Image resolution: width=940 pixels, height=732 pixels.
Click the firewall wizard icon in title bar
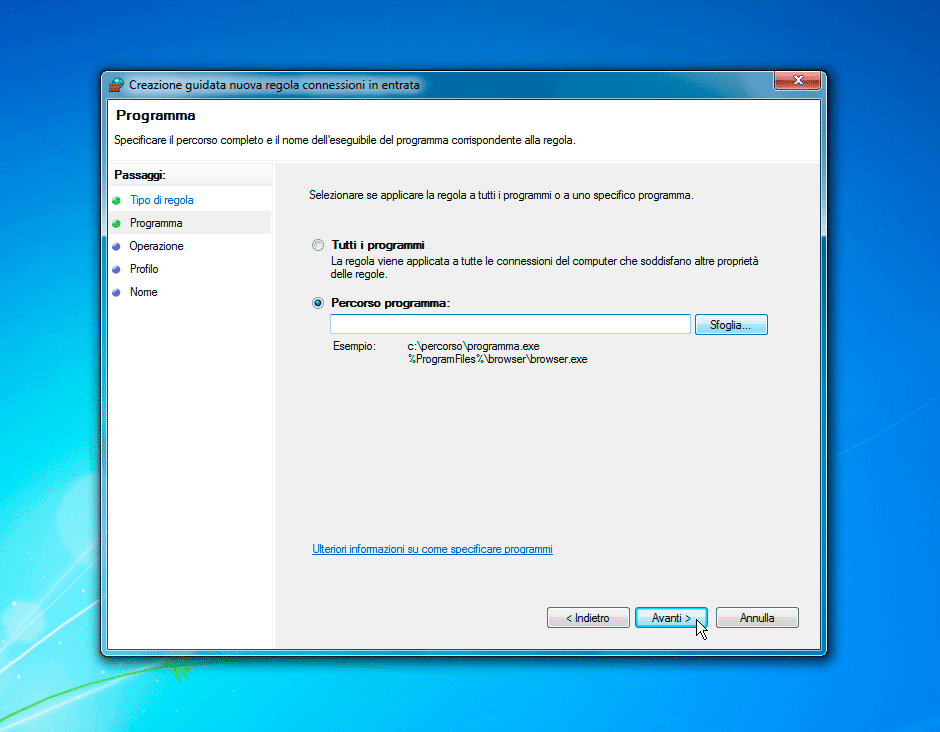pos(116,85)
